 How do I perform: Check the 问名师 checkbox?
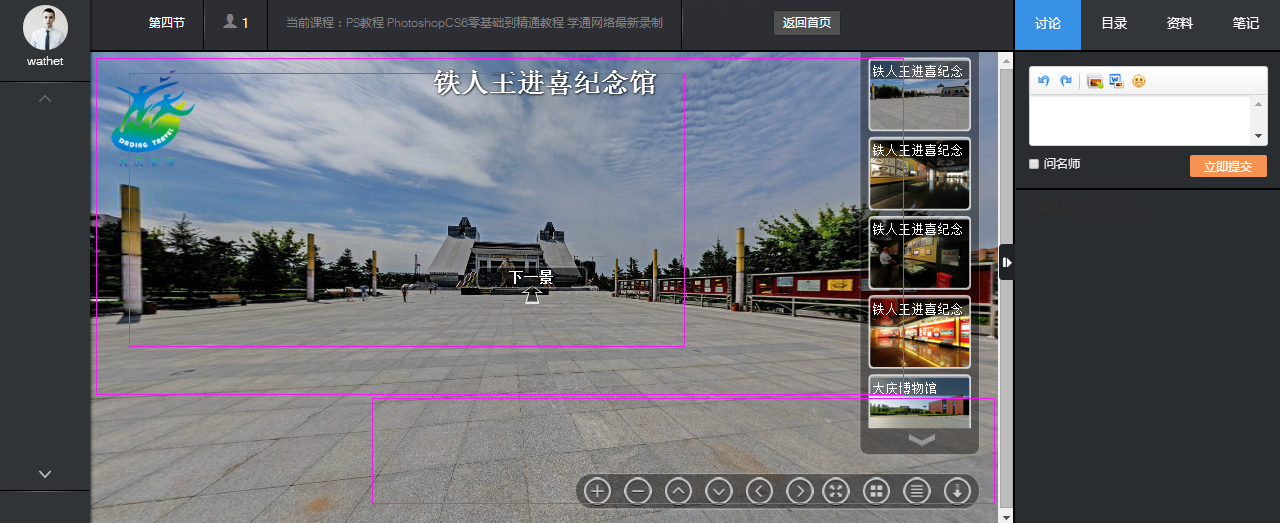click(x=1034, y=164)
